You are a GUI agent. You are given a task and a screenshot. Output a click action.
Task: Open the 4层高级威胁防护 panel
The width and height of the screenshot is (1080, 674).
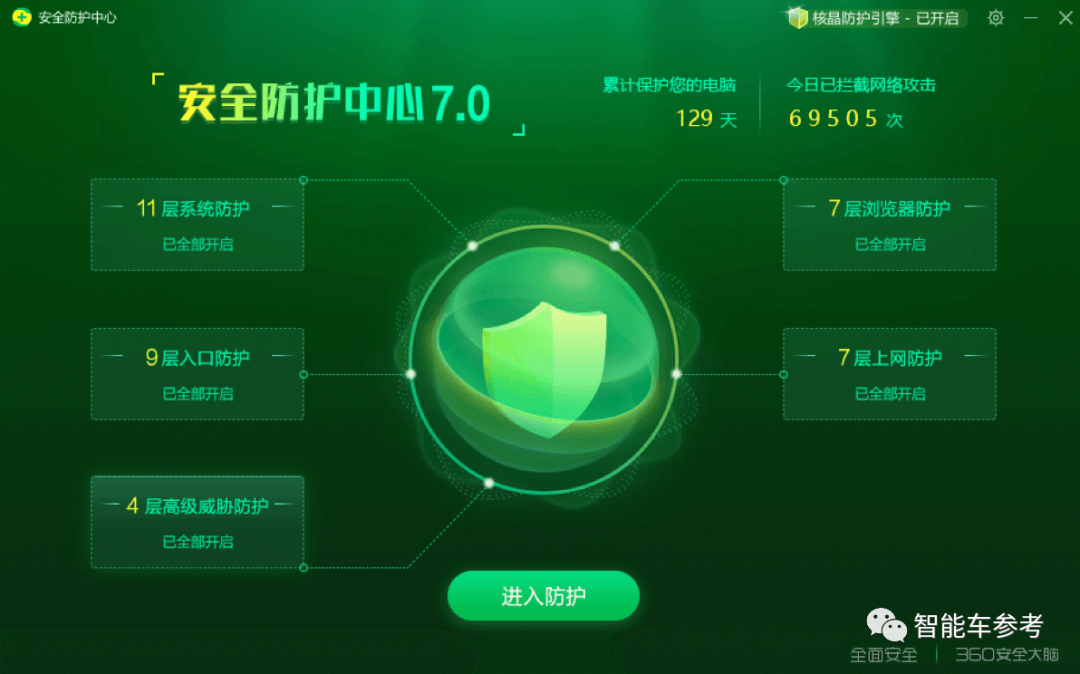[x=197, y=522]
